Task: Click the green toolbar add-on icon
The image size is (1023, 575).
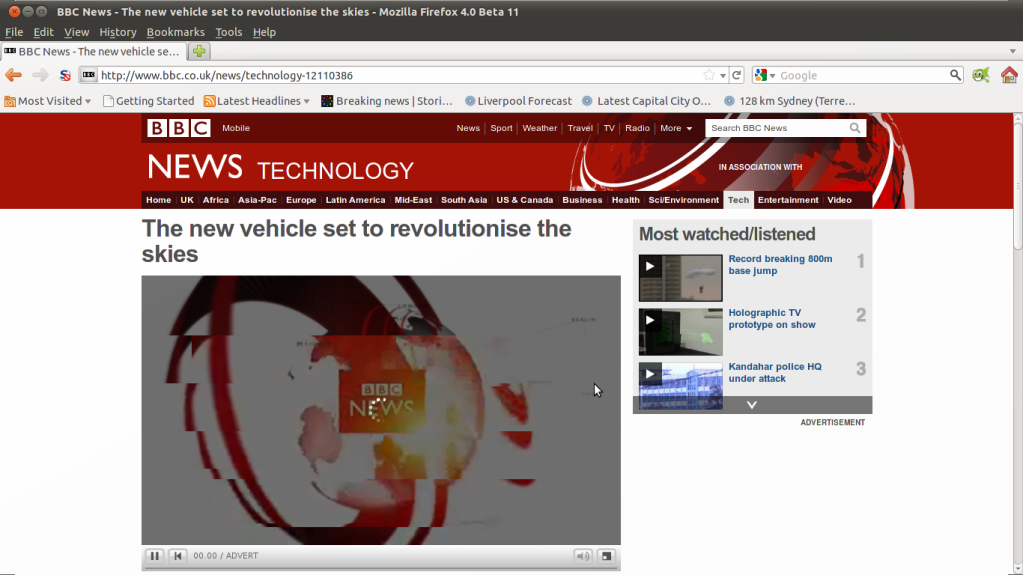Action: (x=981, y=75)
